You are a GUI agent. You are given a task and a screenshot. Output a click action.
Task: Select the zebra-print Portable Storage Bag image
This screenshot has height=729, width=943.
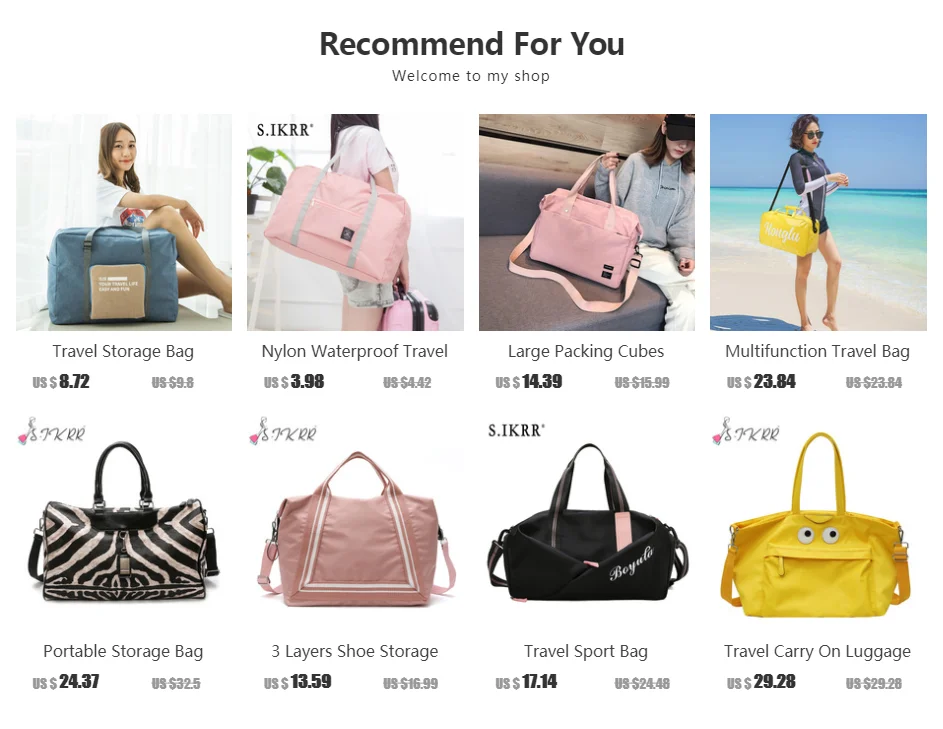124,522
